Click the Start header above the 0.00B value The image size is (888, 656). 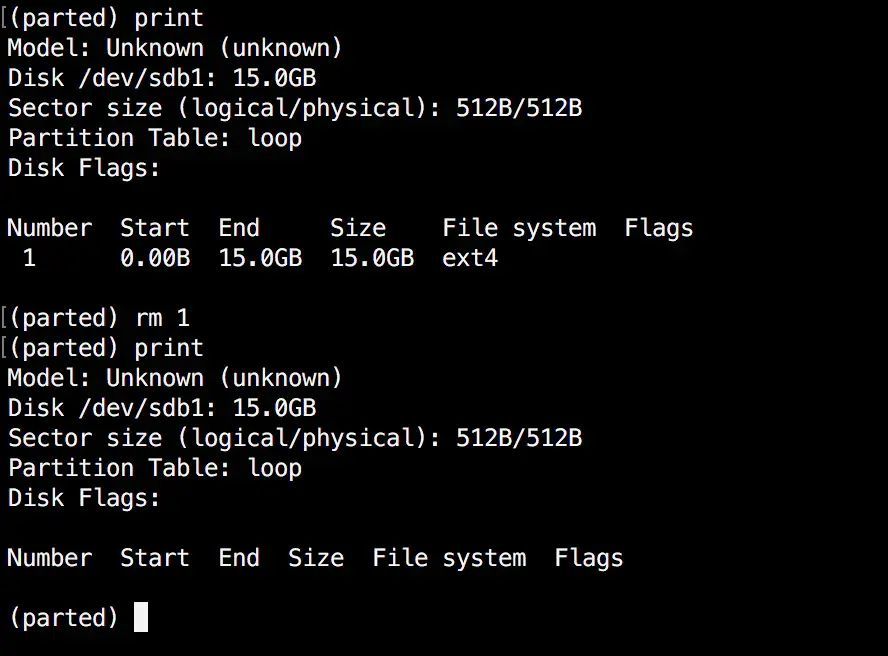click(155, 228)
